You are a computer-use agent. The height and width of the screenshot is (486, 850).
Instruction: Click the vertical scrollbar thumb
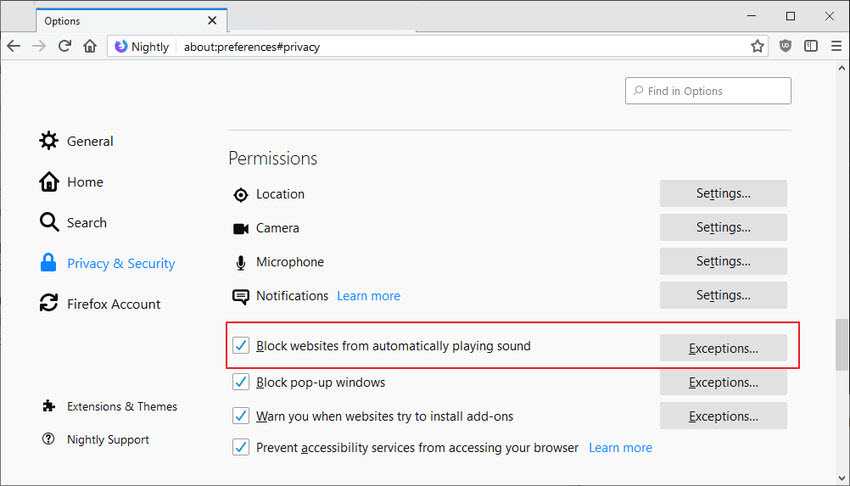841,345
